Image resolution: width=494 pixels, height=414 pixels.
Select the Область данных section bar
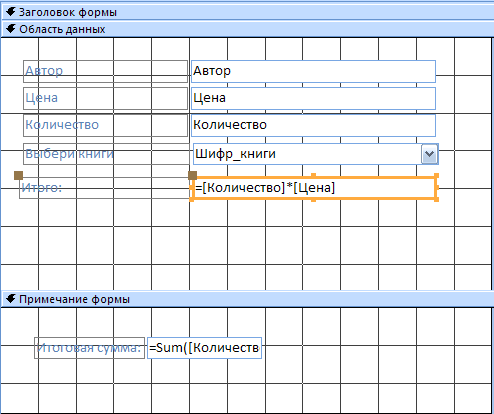coord(247,29)
